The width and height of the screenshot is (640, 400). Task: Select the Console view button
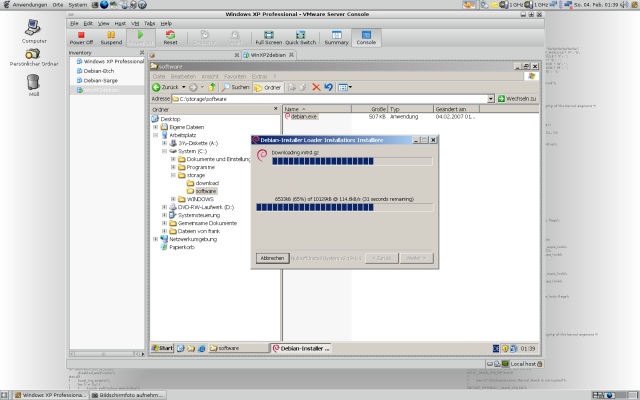[x=366, y=38]
